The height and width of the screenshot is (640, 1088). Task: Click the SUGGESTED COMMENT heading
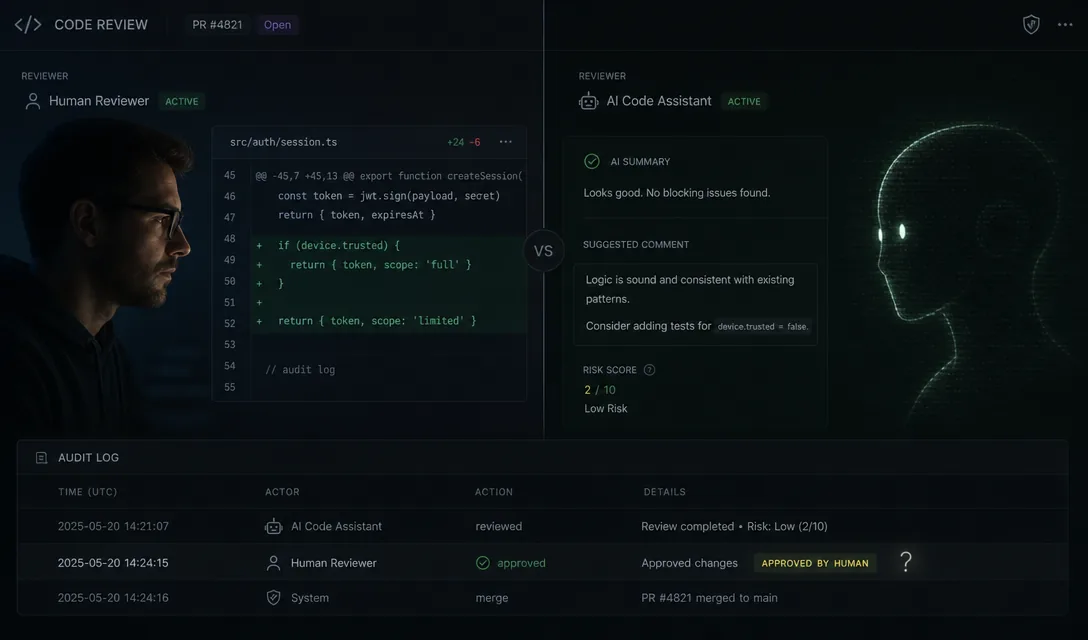pos(636,245)
